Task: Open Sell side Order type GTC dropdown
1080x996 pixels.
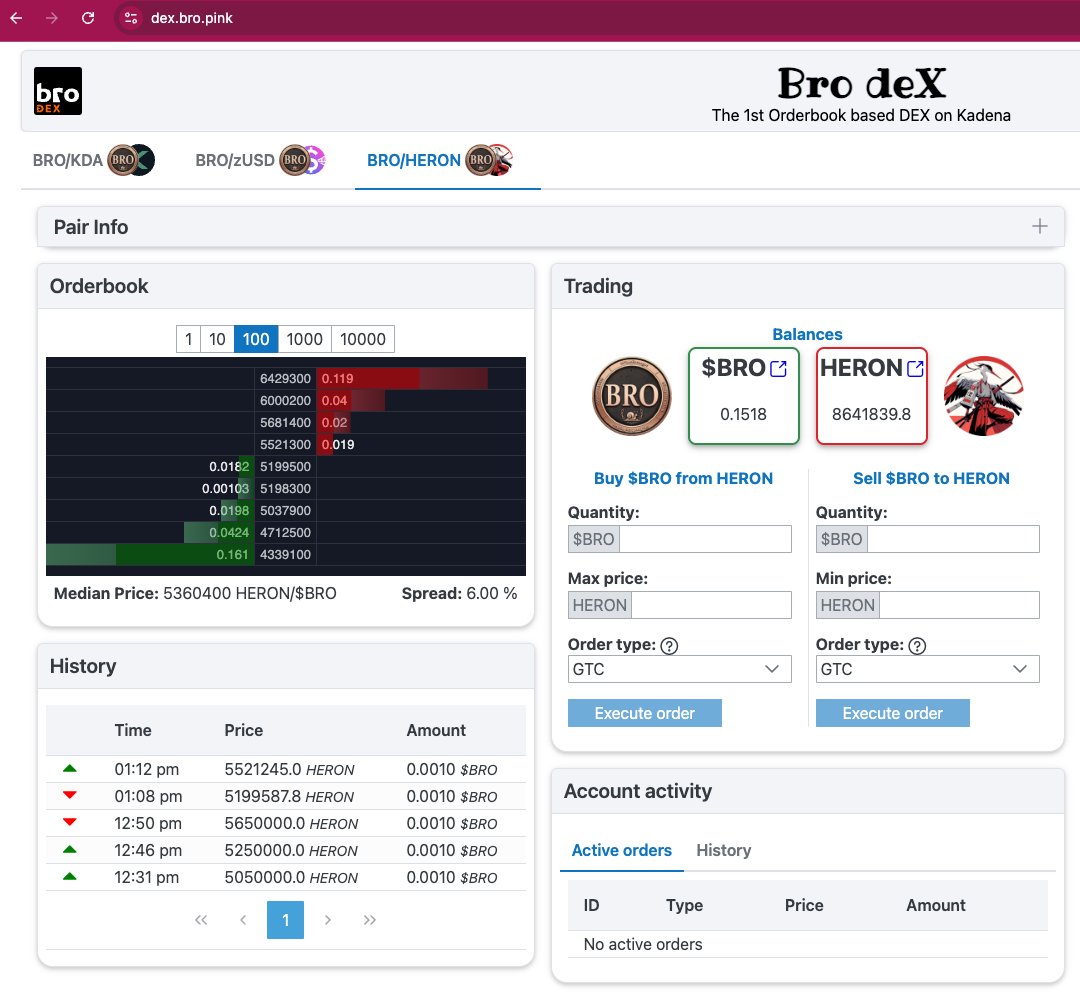Action: point(927,669)
